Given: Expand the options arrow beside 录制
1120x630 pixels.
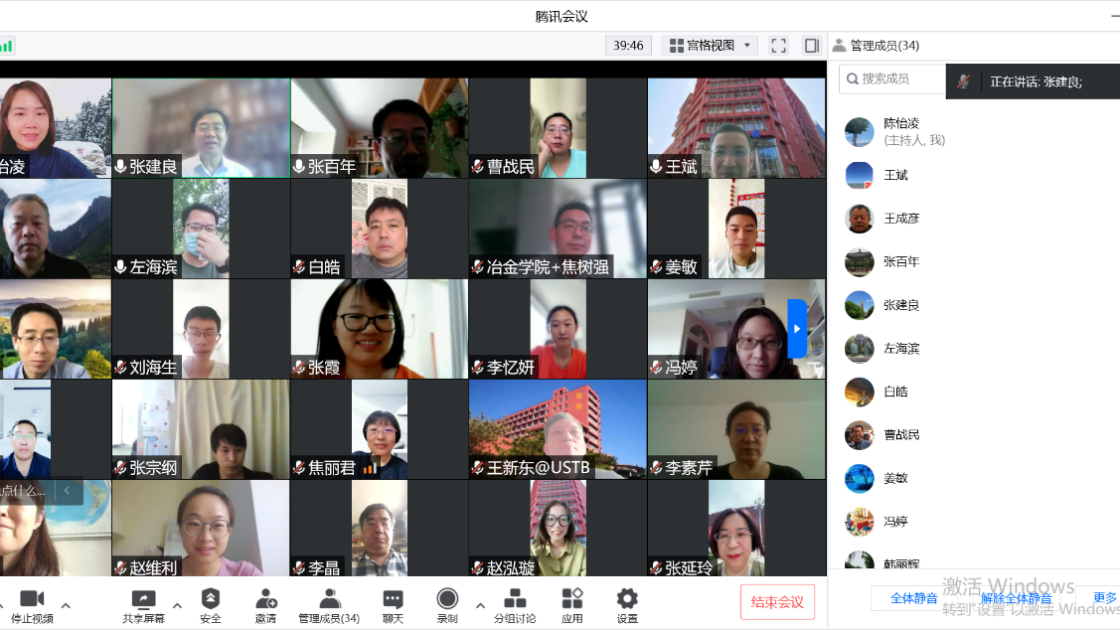Looking at the screenshot, I should pyautogui.click(x=480, y=605).
